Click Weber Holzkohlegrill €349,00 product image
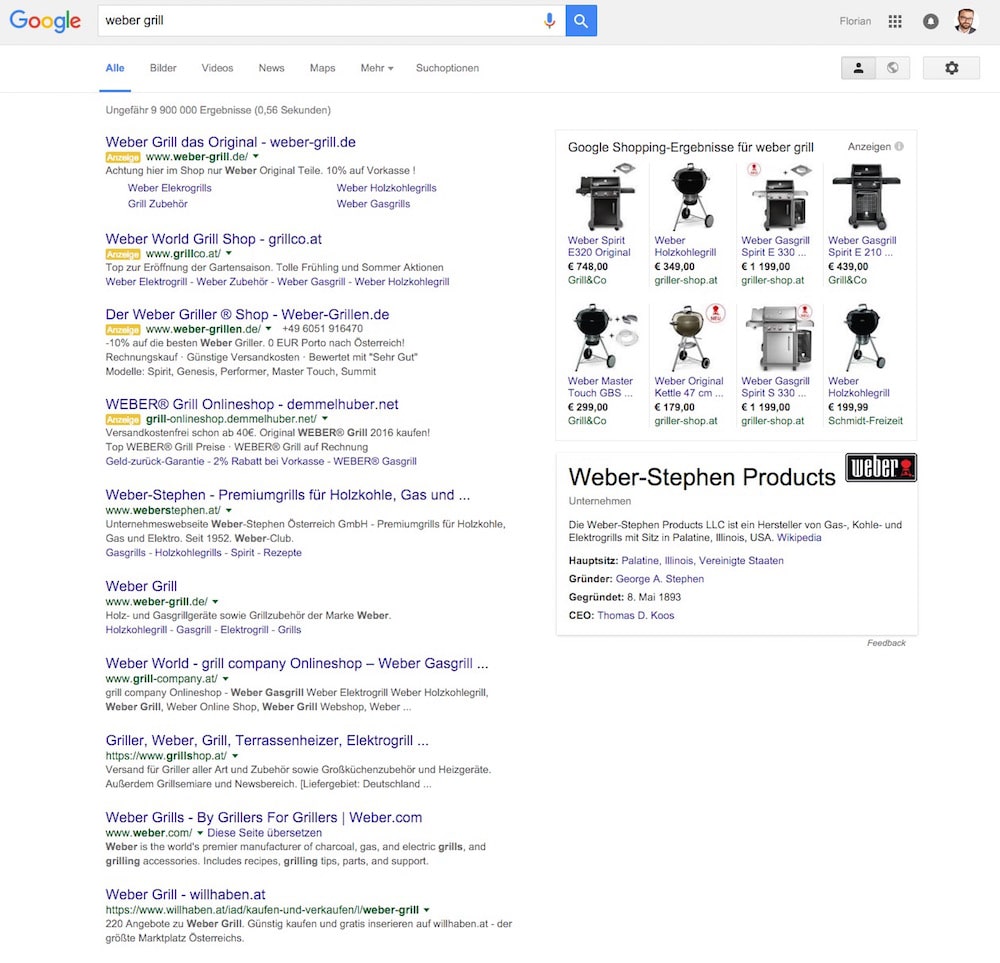Viewport: 1000px width, 963px height. [x=691, y=196]
